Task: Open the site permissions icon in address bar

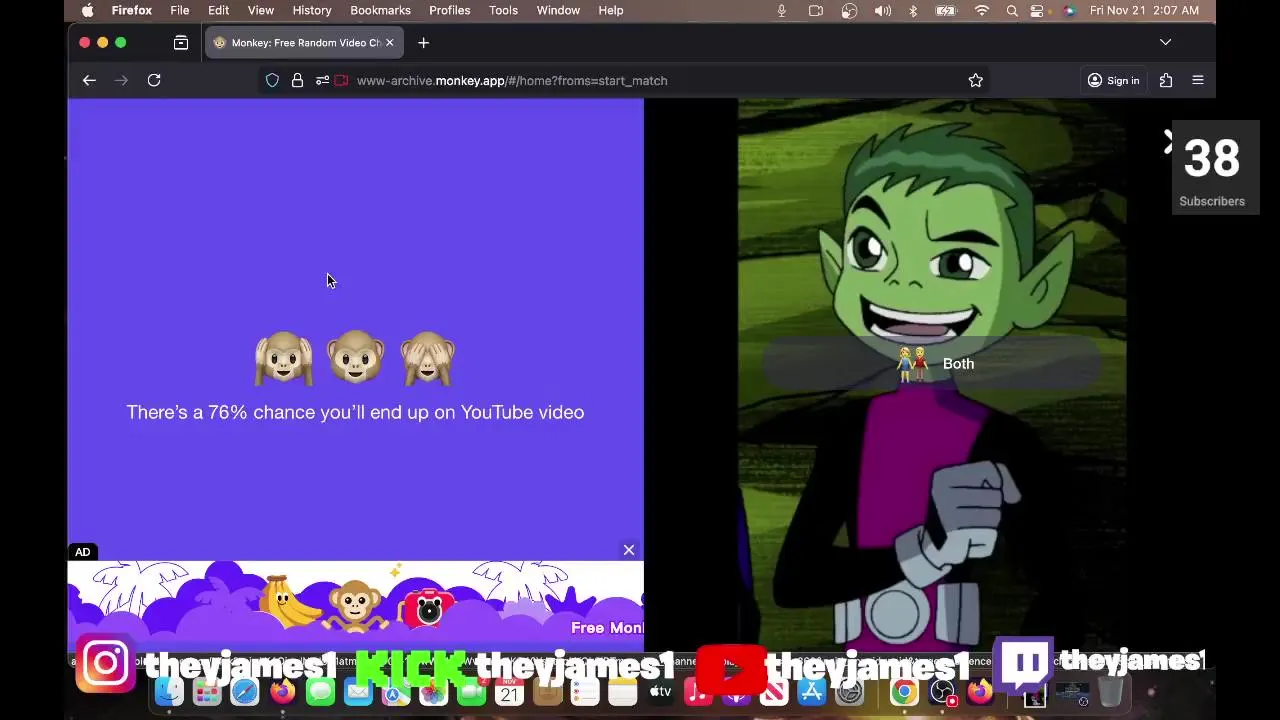Action: 322,80
